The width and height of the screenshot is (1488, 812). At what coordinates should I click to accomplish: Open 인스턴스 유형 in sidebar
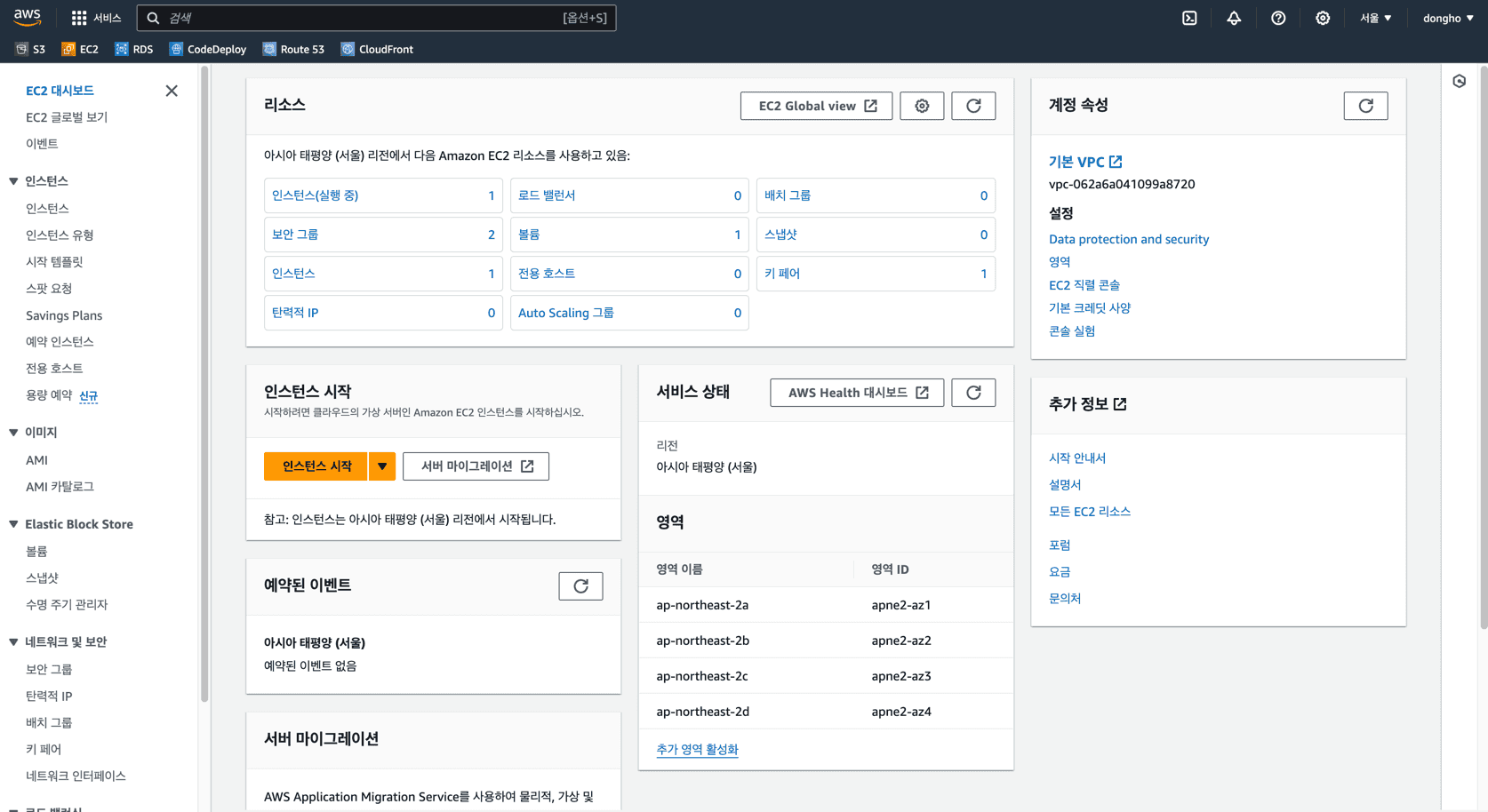click(x=60, y=235)
